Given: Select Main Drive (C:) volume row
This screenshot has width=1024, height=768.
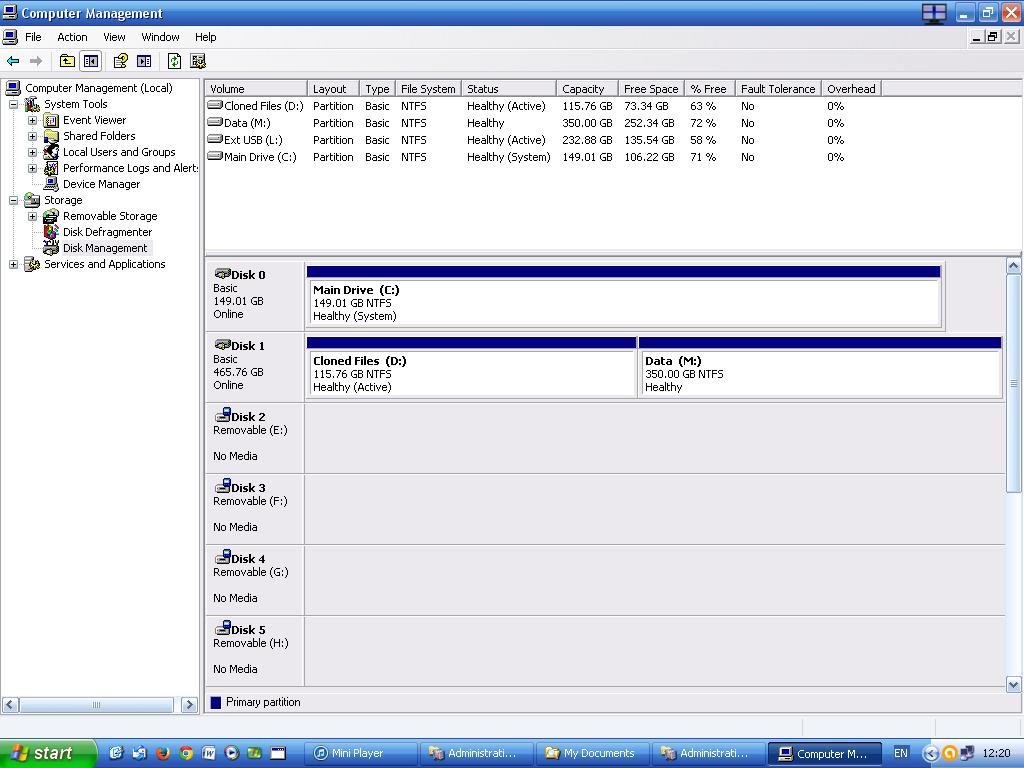Looking at the screenshot, I should pos(526,157).
